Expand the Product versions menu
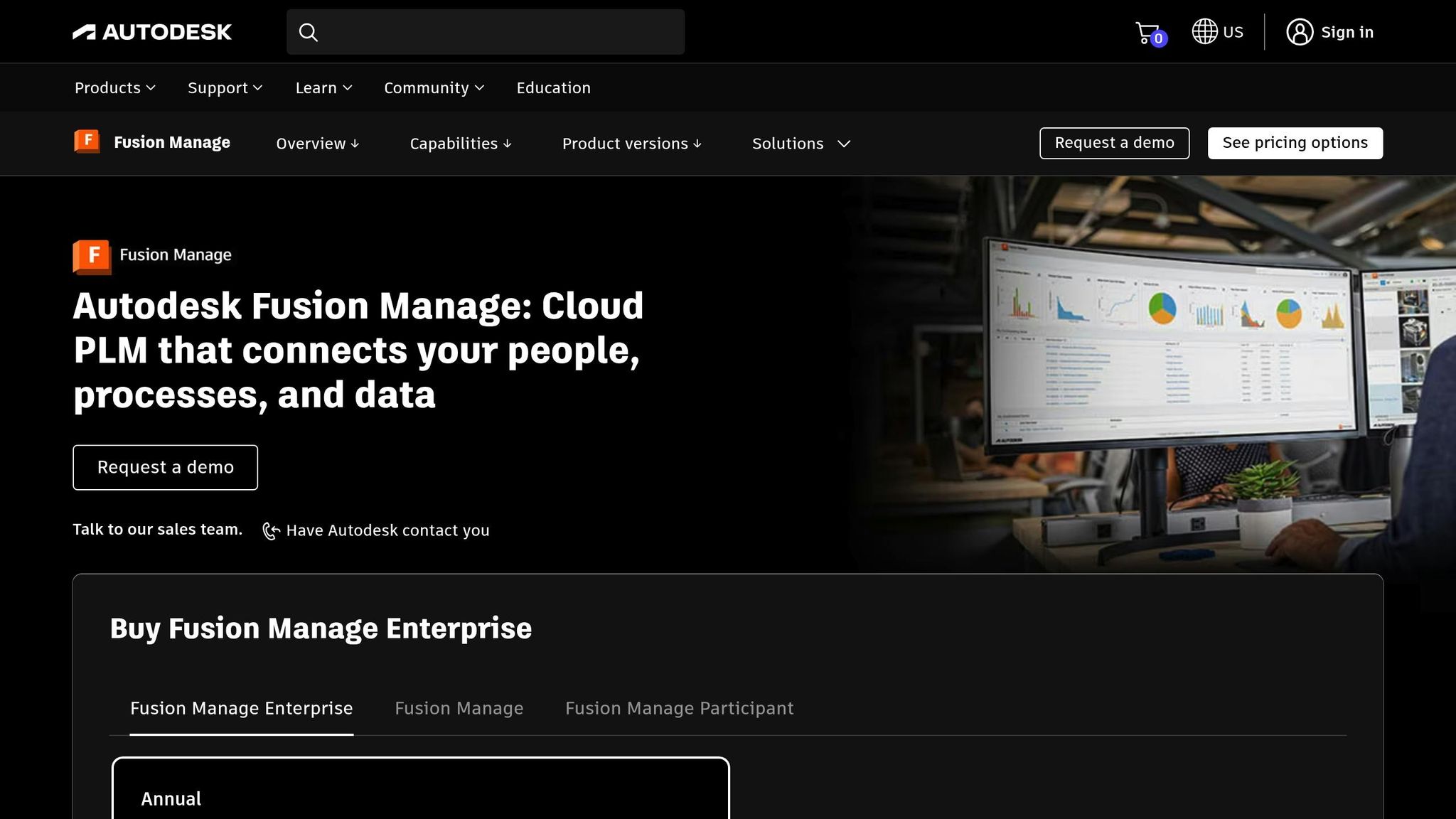 coord(631,143)
